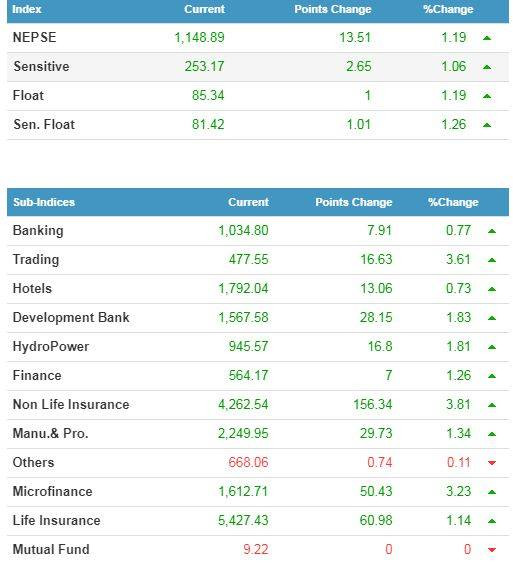Click the up arrow beside Sensitive index
The image size is (513, 563).
[487, 67]
